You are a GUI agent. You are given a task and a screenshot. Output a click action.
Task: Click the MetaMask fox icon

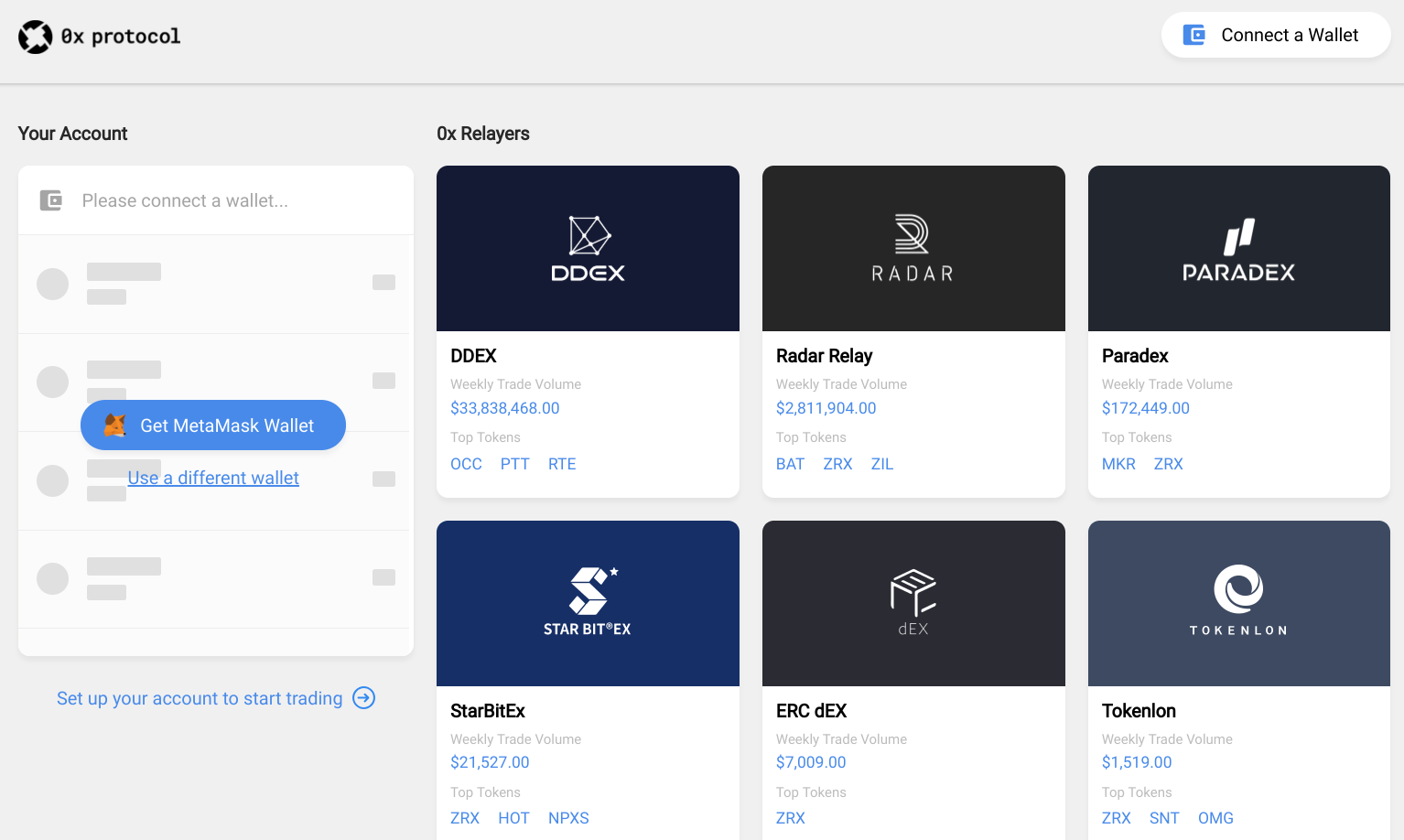[114, 425]
